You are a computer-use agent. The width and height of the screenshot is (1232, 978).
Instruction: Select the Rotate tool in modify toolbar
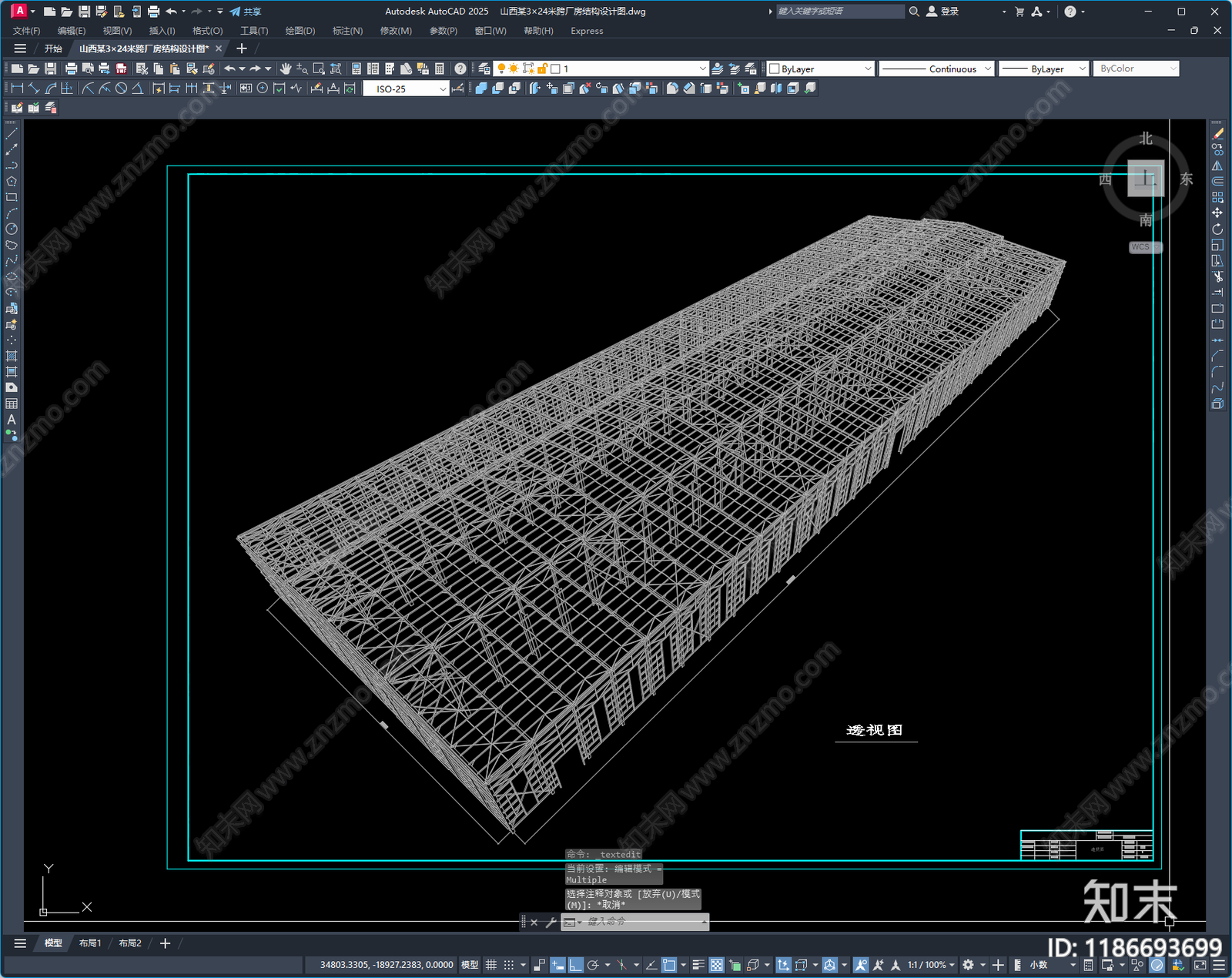1217,229
